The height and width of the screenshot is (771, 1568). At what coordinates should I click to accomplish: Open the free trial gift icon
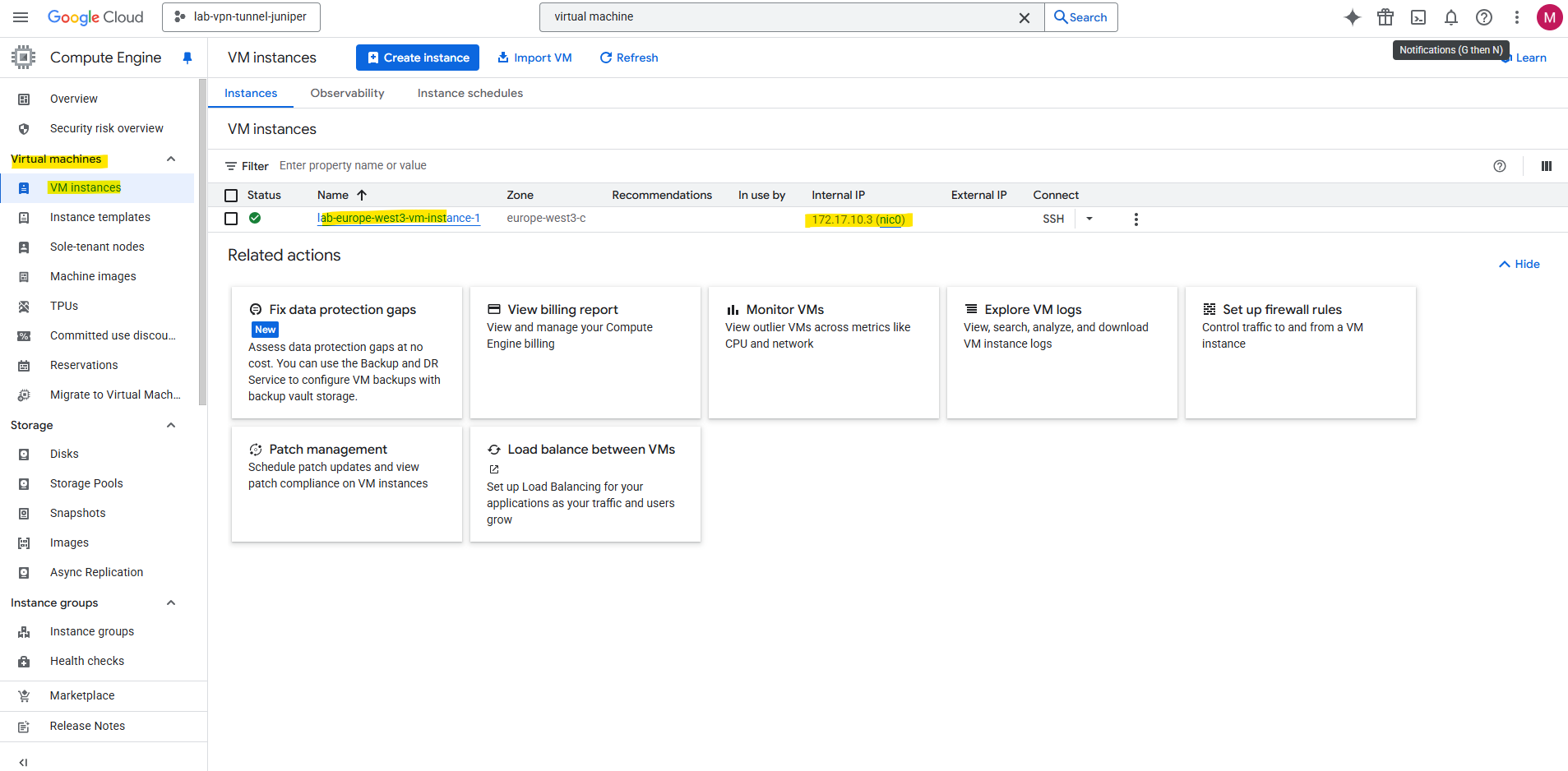pyautogui.click(x=1385, y=17)
